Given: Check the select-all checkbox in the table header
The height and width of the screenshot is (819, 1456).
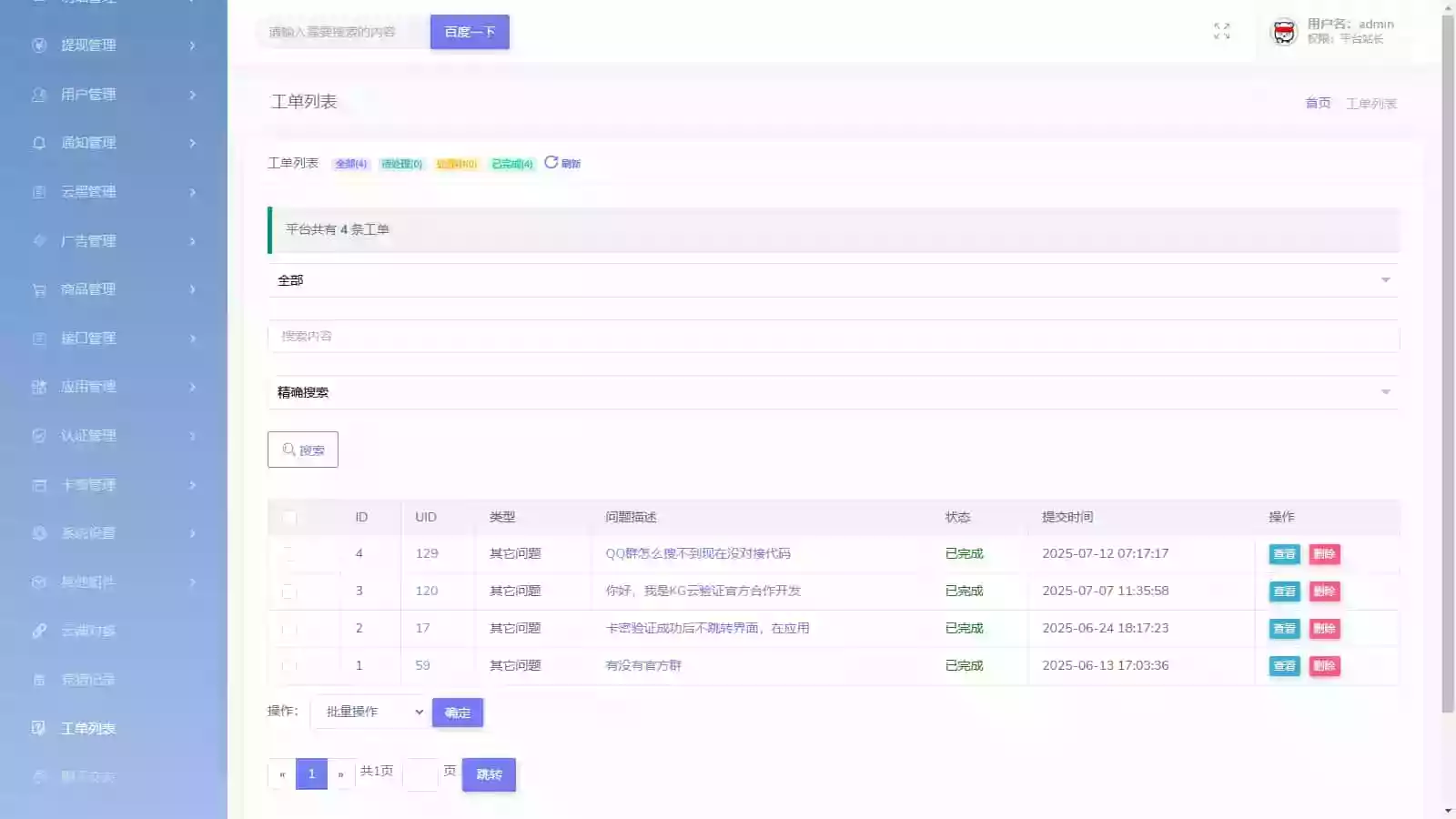Looking at the screenshot, I should tap(289, 517).
